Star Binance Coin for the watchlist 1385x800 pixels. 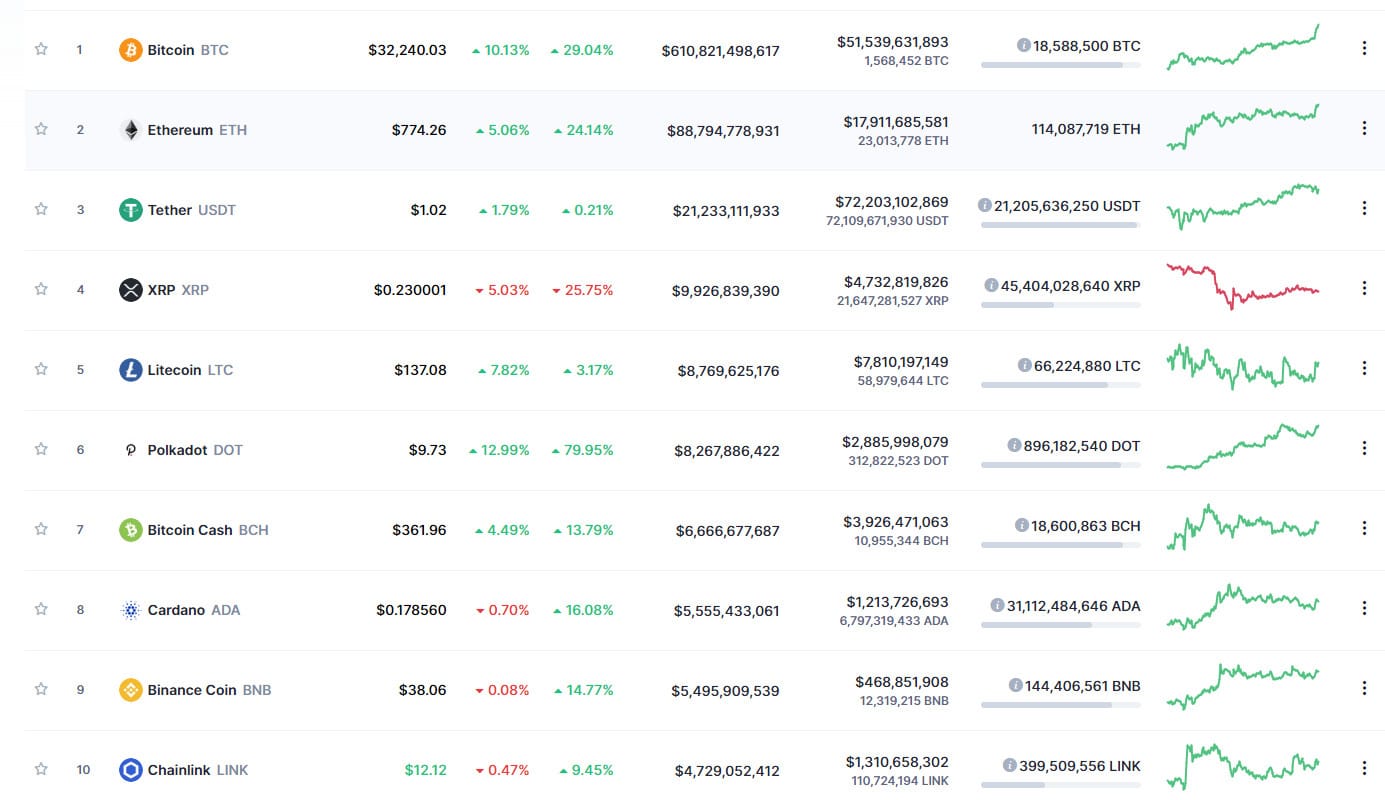coord(41,689)
